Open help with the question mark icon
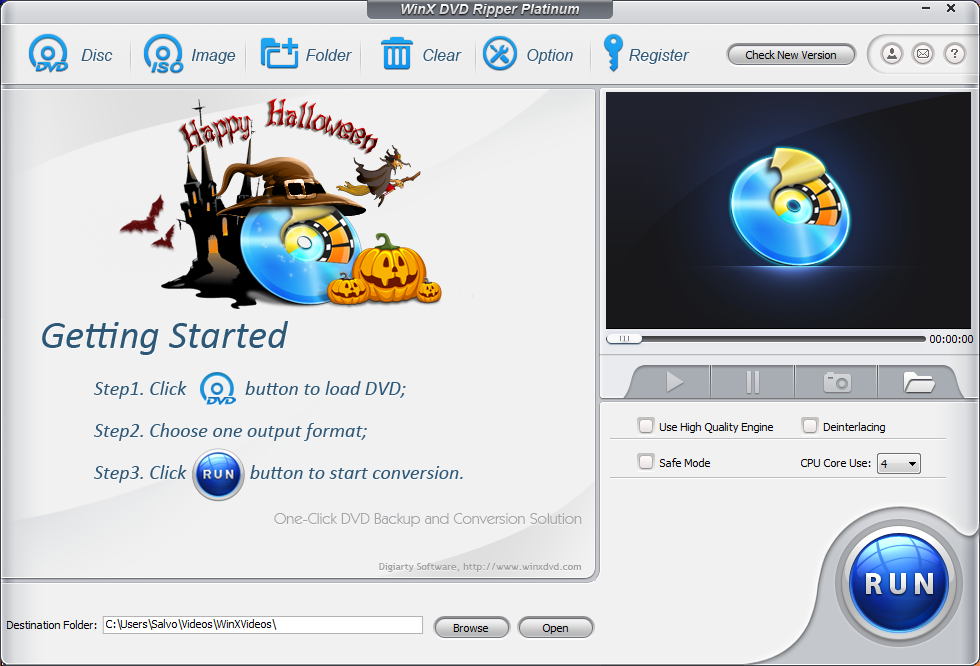This screenshot has height=666, width=980. coord(954,54)
